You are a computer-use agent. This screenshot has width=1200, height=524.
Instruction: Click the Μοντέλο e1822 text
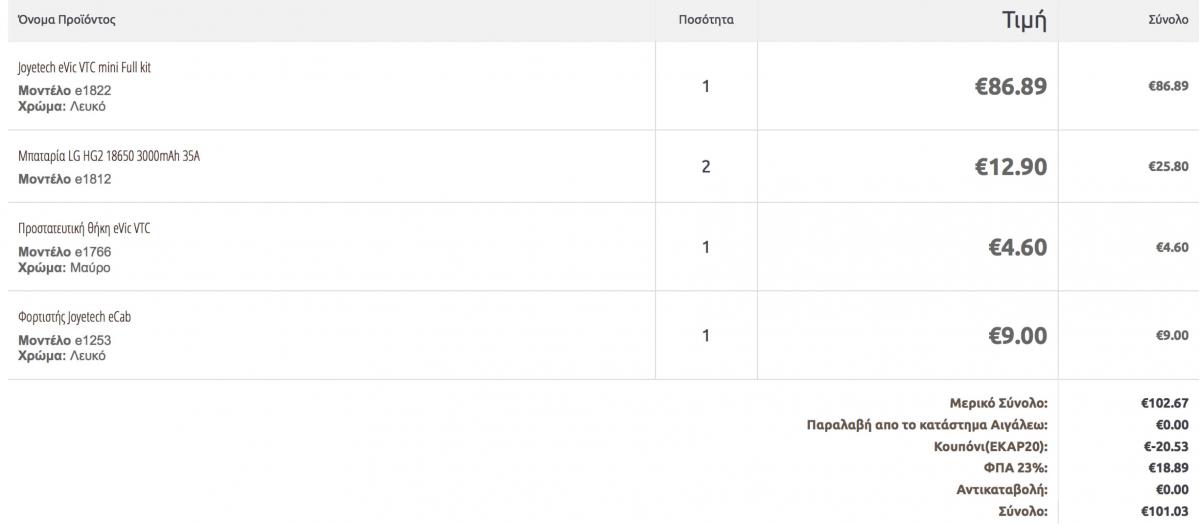[65, 91]
